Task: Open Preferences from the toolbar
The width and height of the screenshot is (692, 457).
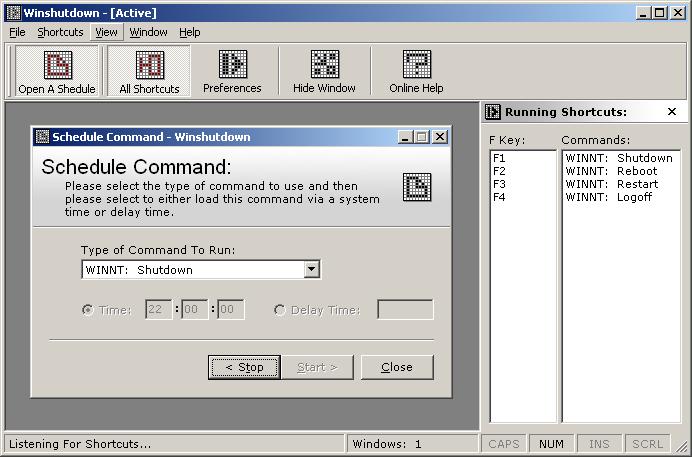Action: [x=232, y=71]
